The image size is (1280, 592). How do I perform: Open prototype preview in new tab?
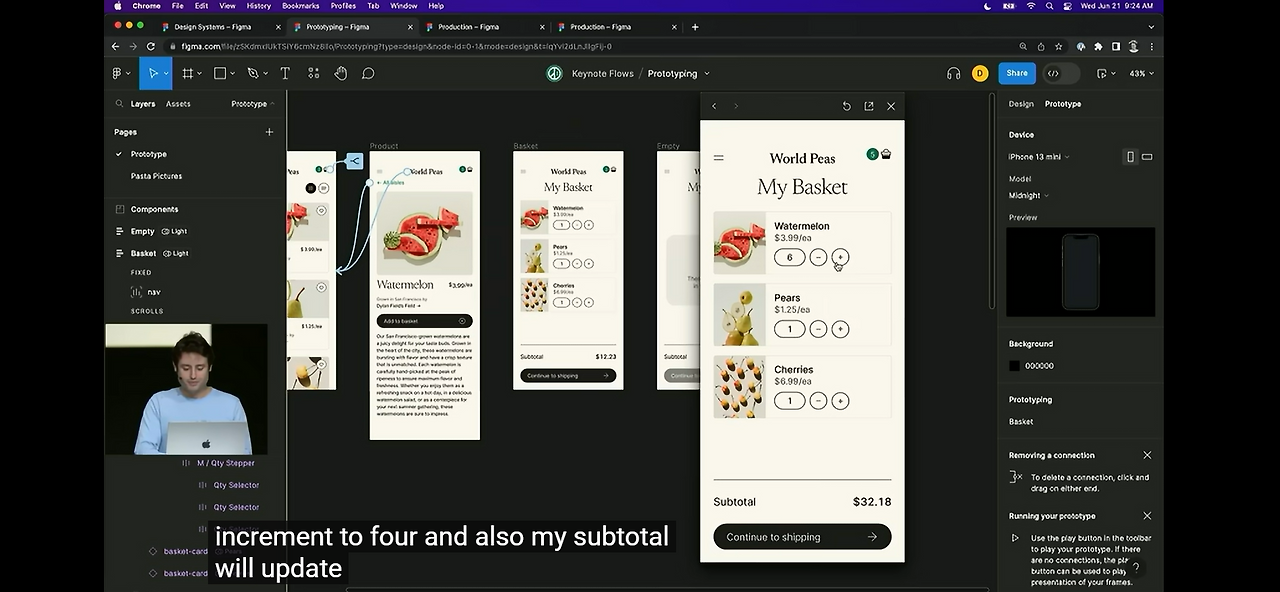tap(869, 106)
